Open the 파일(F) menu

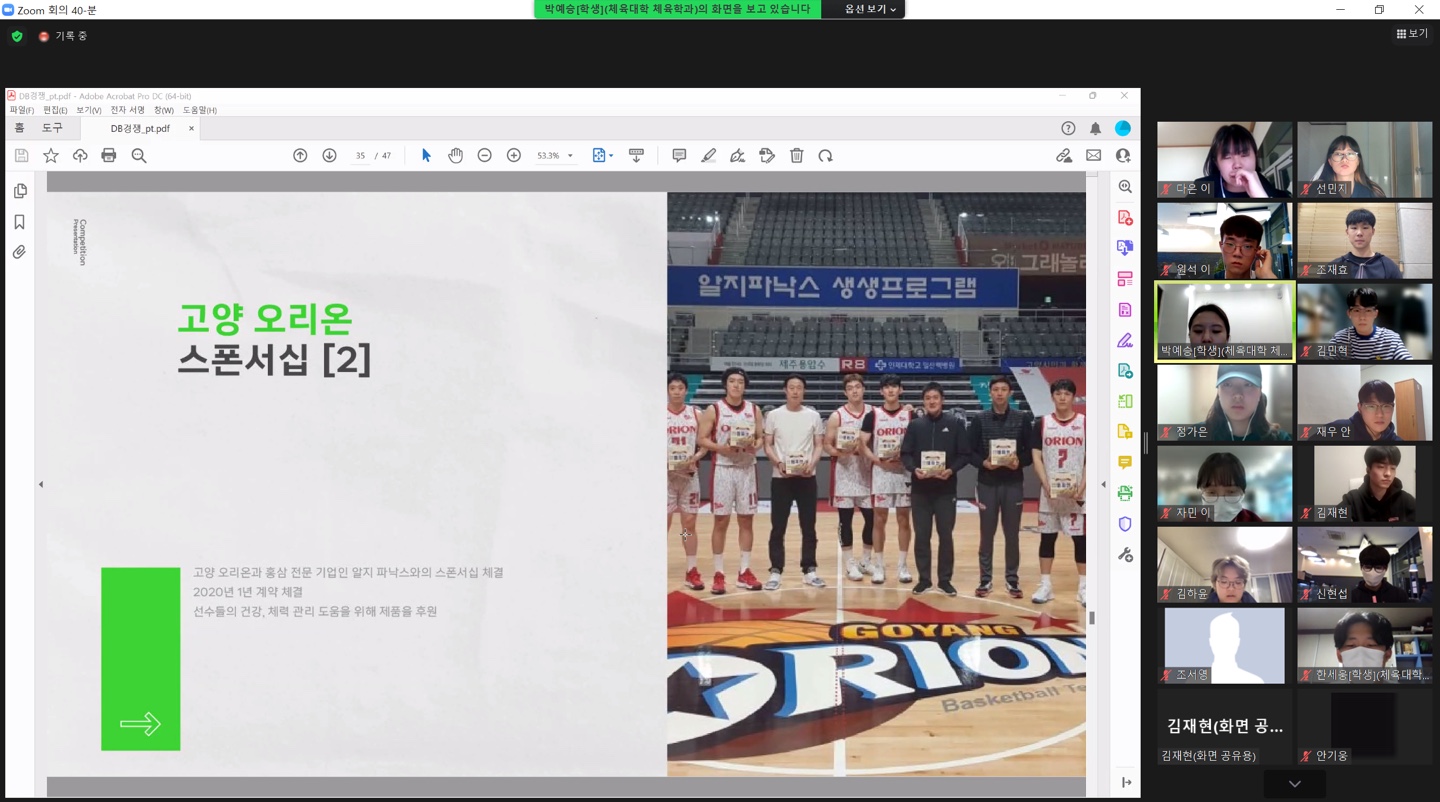pyautogui.click(x=21, y=110)
